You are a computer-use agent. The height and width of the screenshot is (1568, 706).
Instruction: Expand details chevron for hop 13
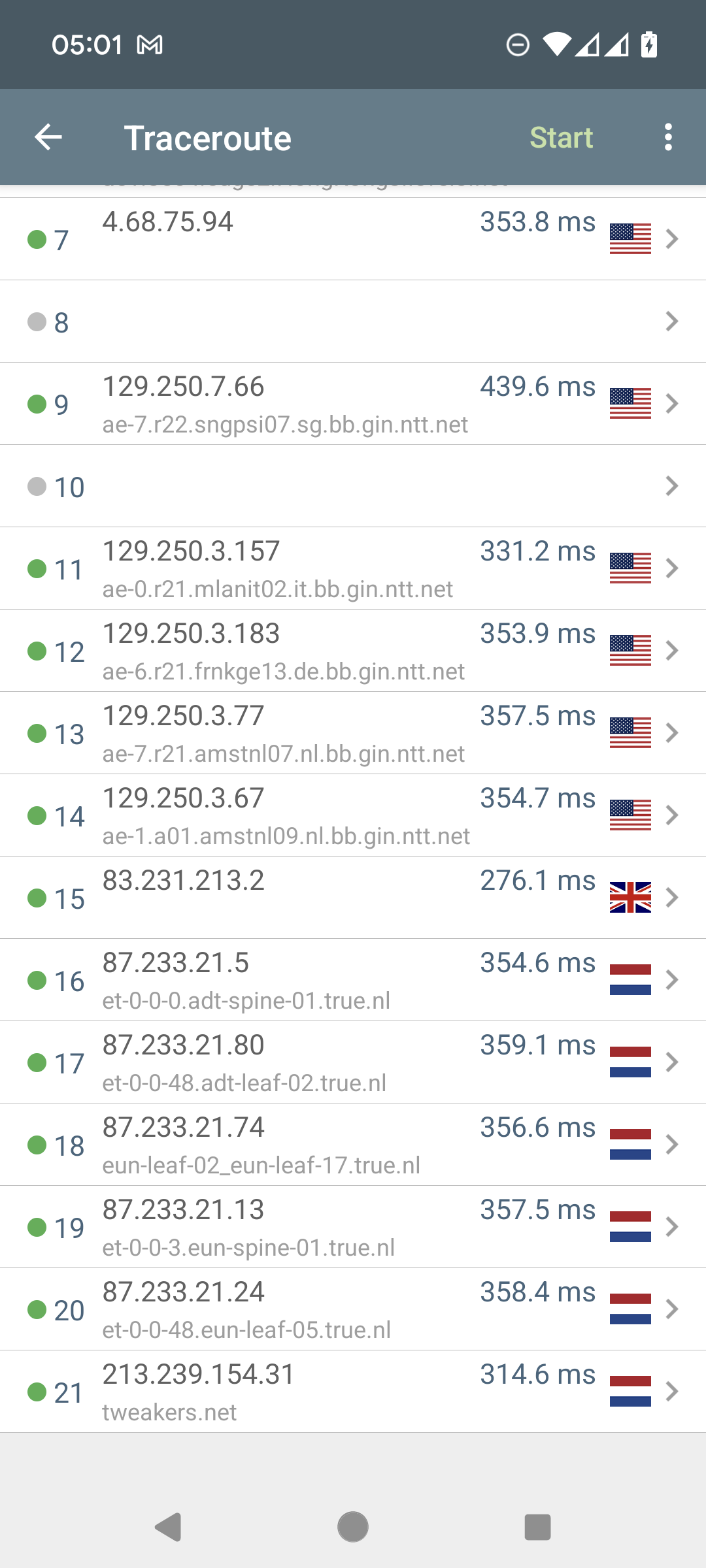point(671,733)
